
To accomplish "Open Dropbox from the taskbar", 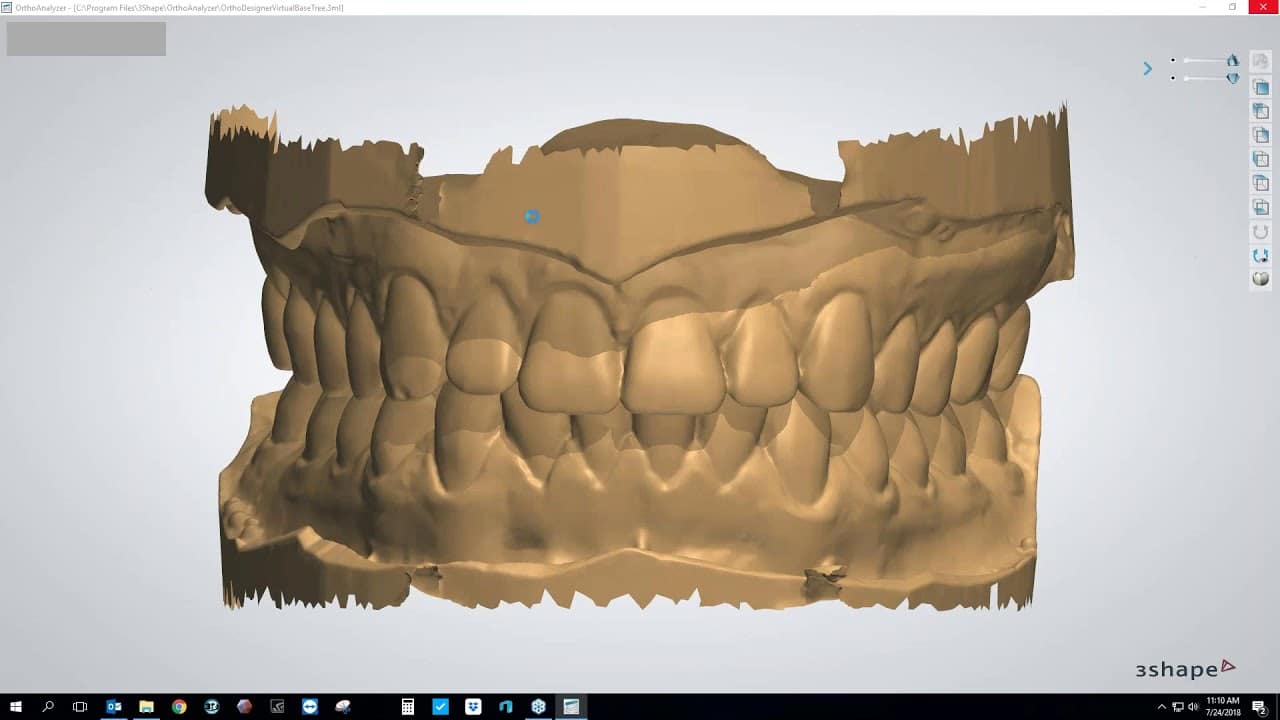I will tap(473, 707).
